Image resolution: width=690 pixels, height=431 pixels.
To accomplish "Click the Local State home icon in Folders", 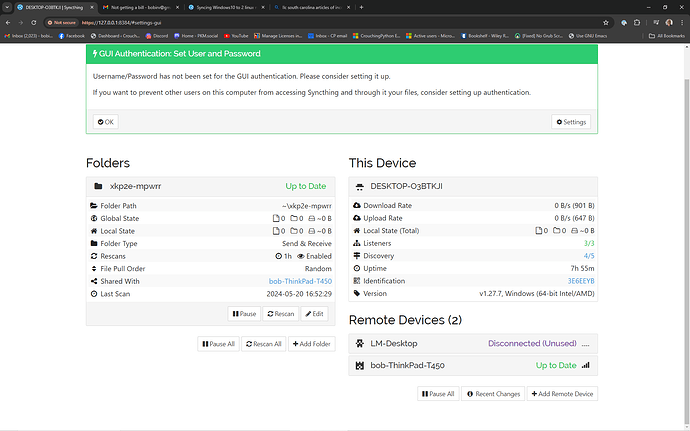I will (x=94, y=231).
